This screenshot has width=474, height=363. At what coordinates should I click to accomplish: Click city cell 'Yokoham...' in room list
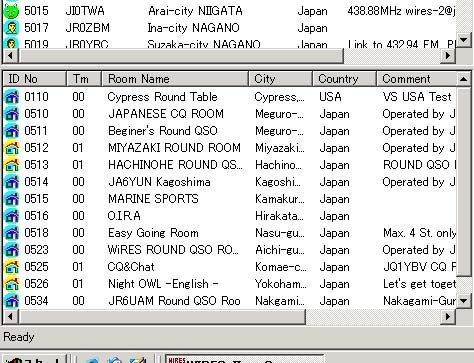tap(280, 284)
